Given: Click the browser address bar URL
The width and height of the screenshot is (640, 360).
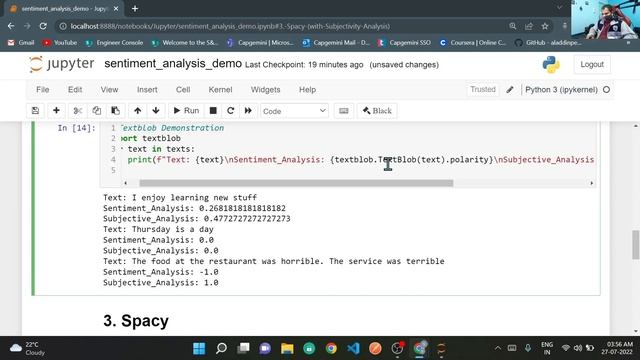Looking at the screenshot, I should click(x=230, y=26).
